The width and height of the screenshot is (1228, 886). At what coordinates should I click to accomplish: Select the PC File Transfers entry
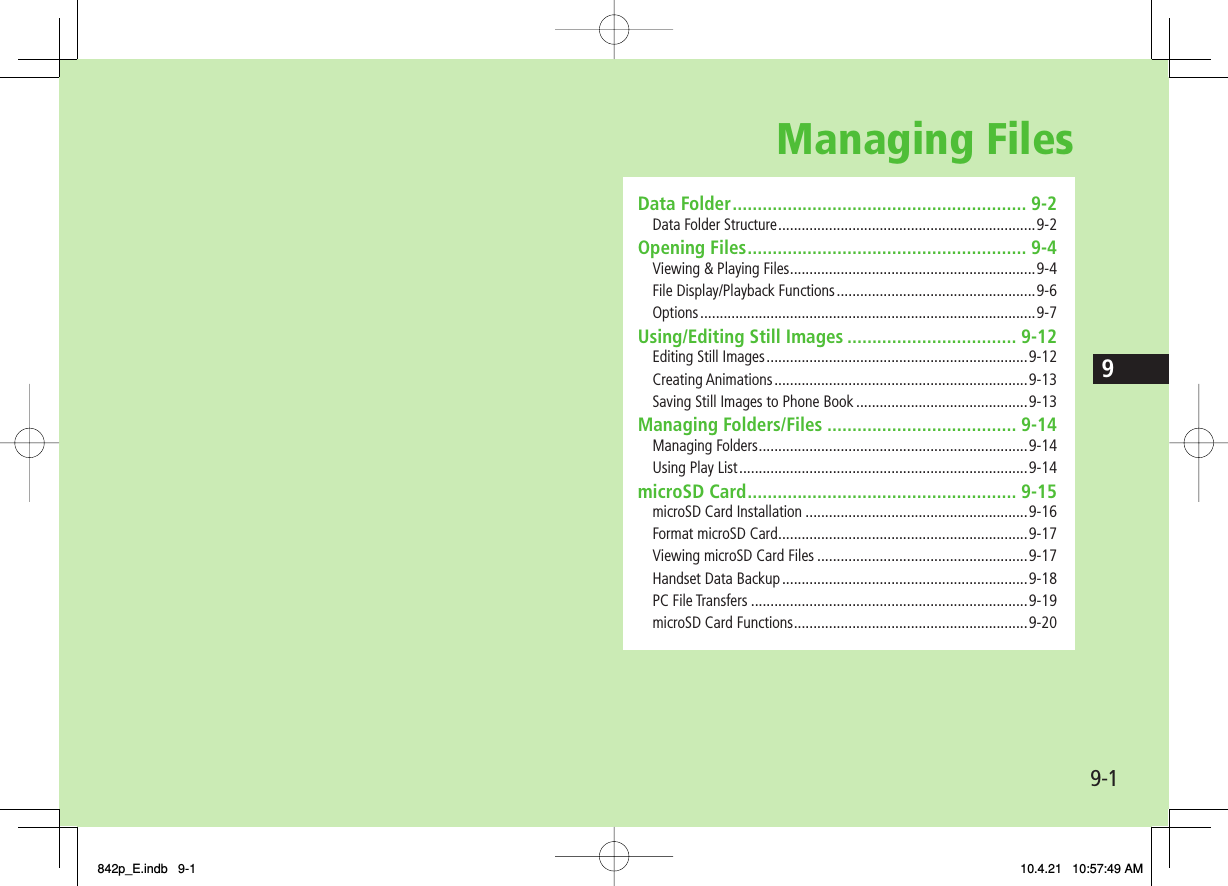click(700, 600)
